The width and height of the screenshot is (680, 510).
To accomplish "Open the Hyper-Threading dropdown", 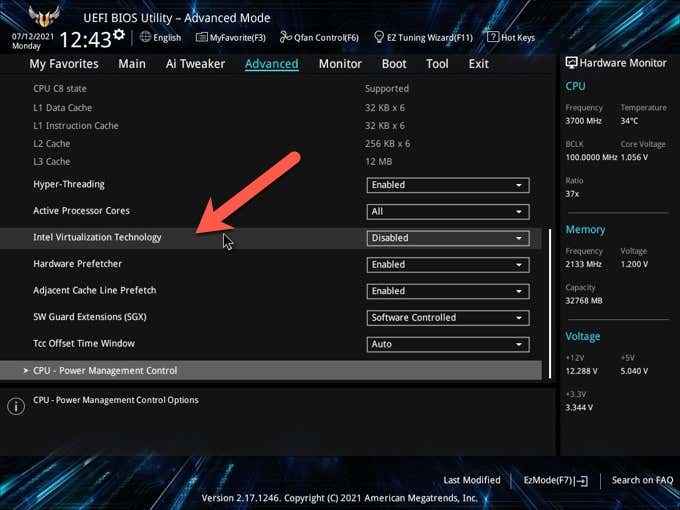I will [448, 185].
